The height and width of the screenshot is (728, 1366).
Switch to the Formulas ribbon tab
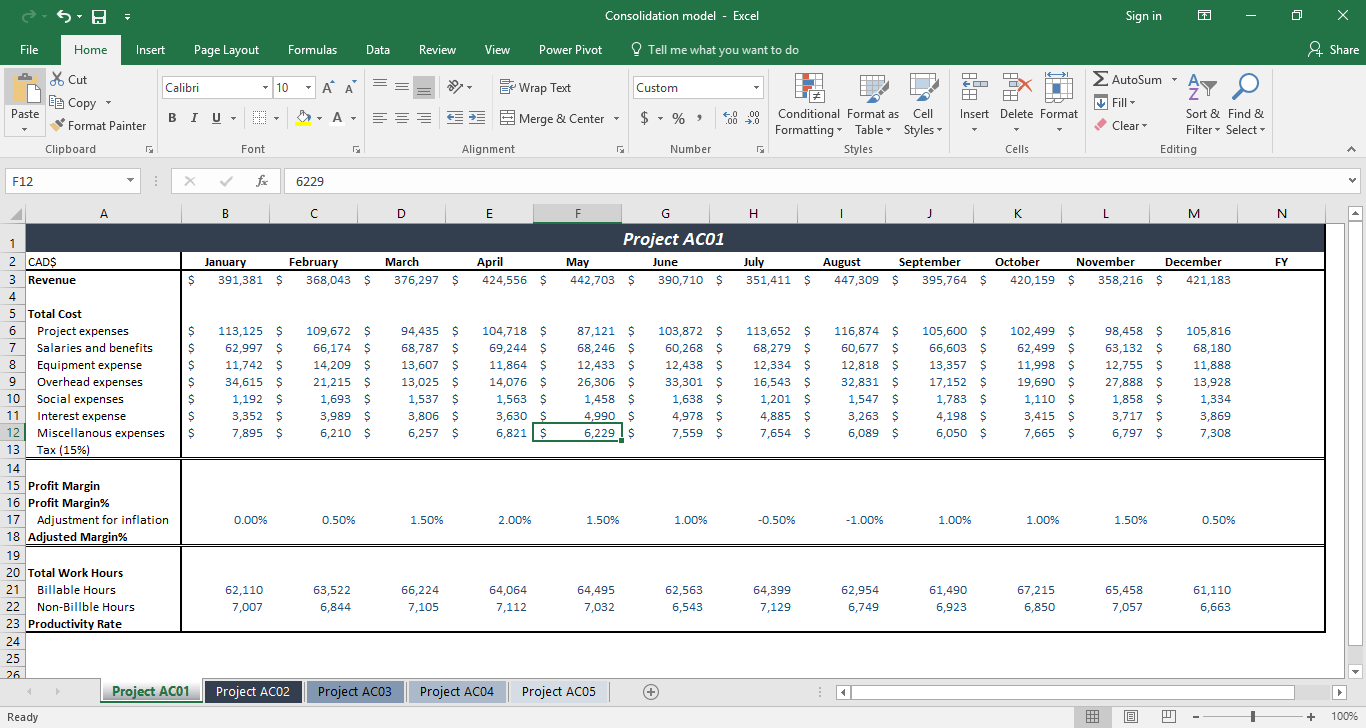[312, 49]
